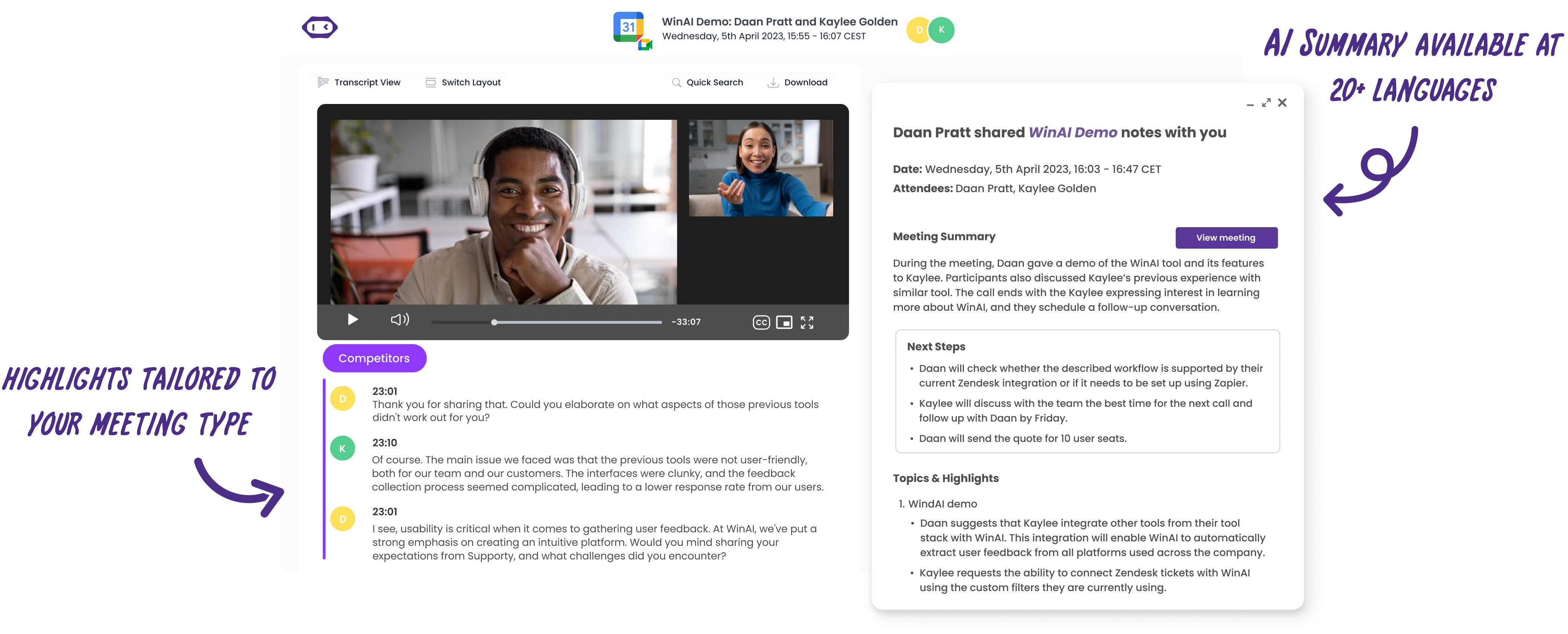Screen dimensions: 1568x634
Task: Expand the shared notes panel
Action: pyautogui.click(x=1266, y=103)
